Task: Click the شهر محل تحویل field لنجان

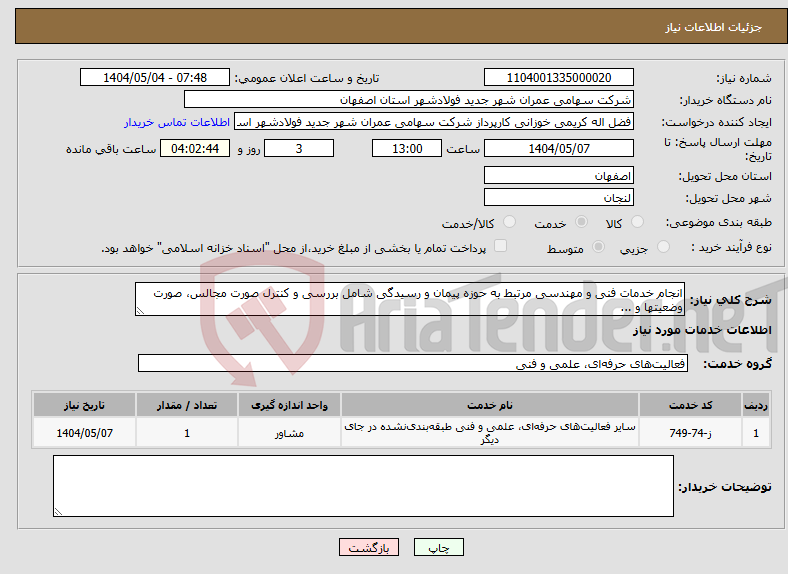Action: click(558, 197)
